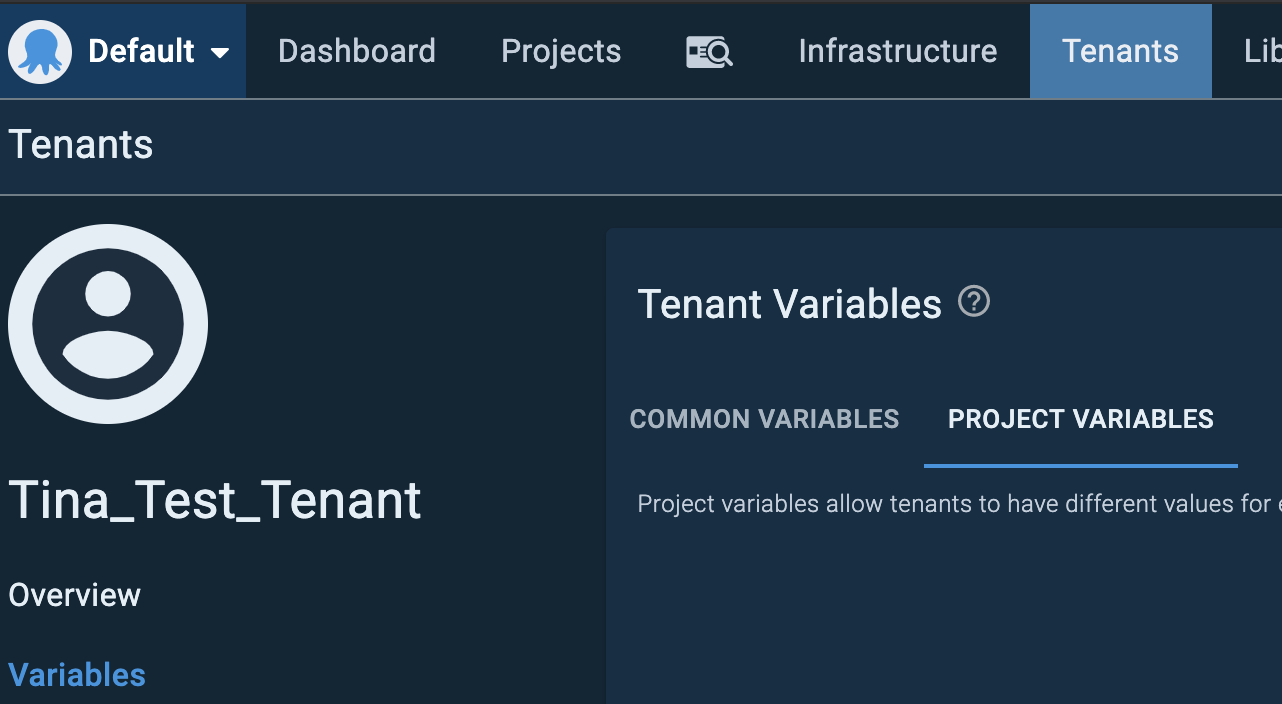Click the Octopus Deploy octopus logo
The height and width of the screenshot is (704, 1282).
tap(39, 50)
